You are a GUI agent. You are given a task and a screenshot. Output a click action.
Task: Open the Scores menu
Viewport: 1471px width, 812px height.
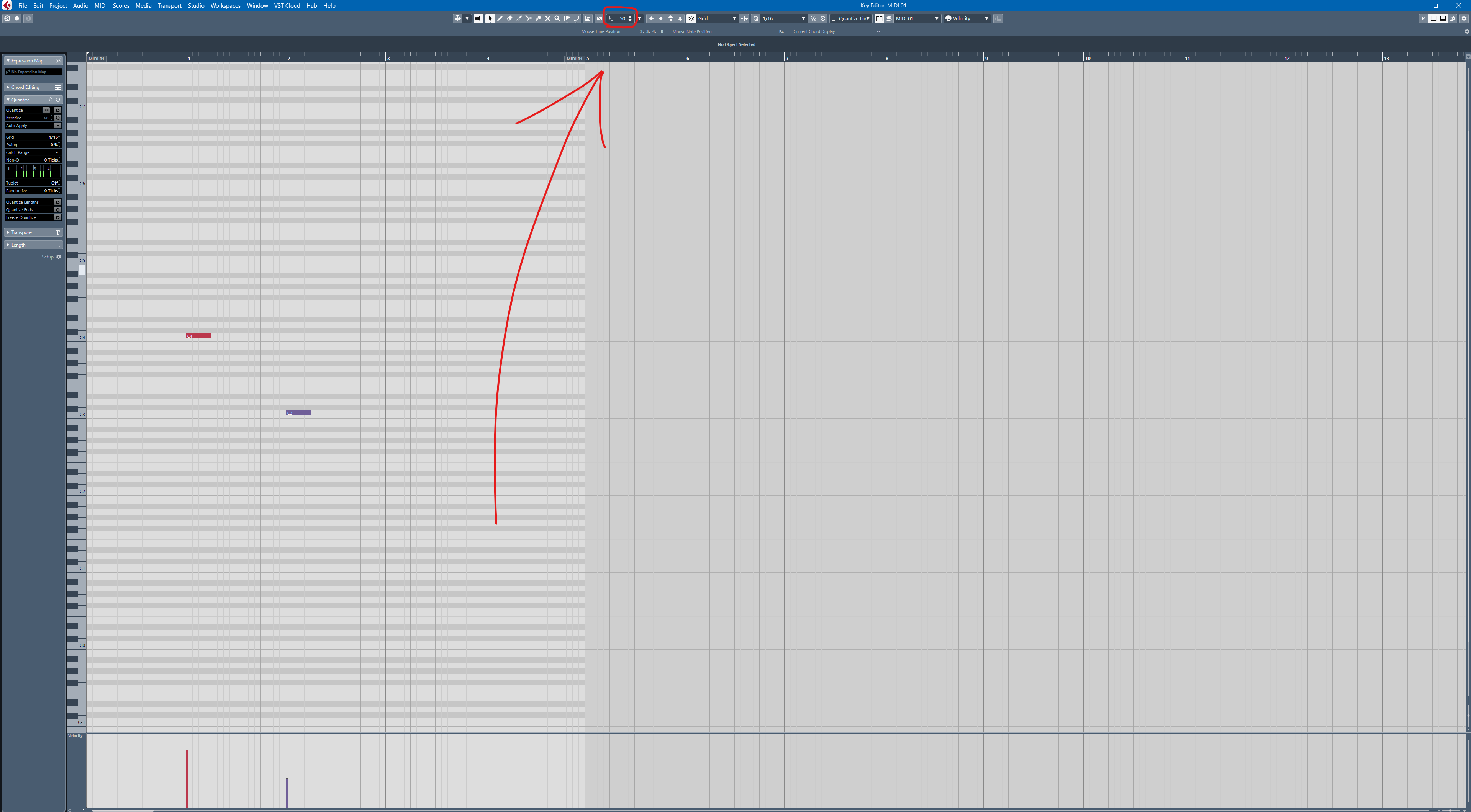click(x=121, y=6)
